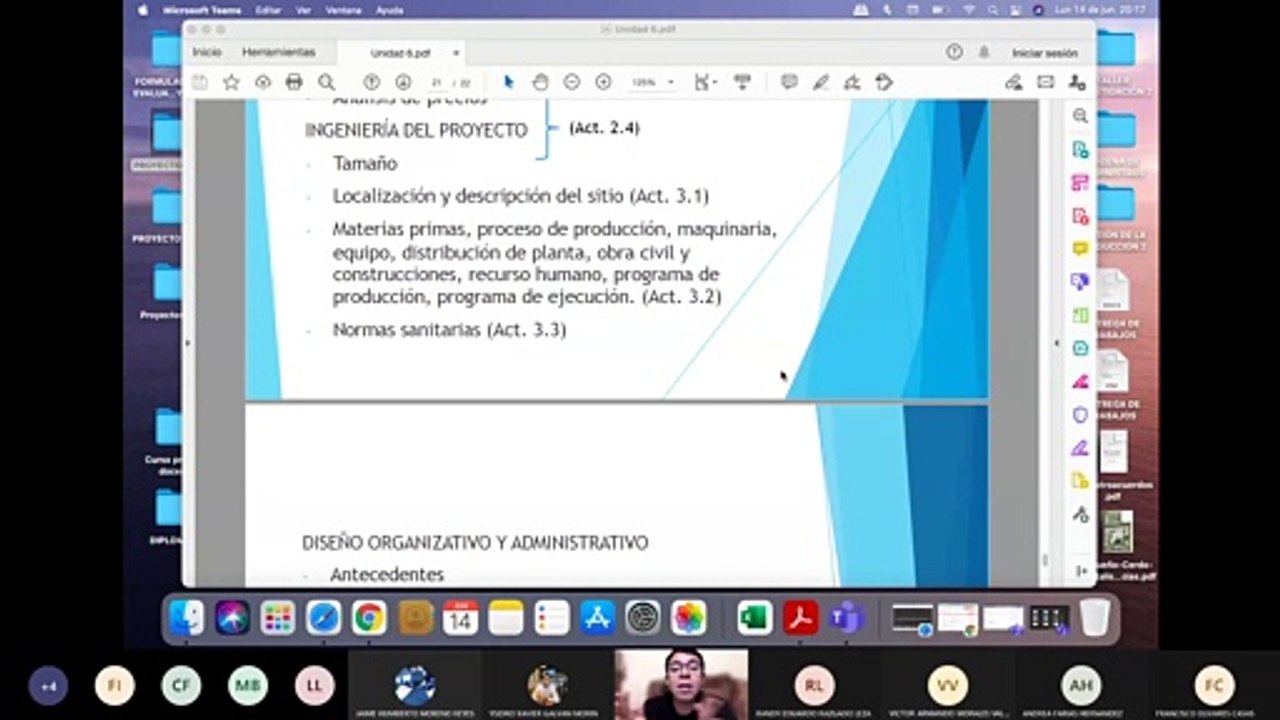
Task: Close the Unidad 6.pdf tab
Action: pos(456,53)
